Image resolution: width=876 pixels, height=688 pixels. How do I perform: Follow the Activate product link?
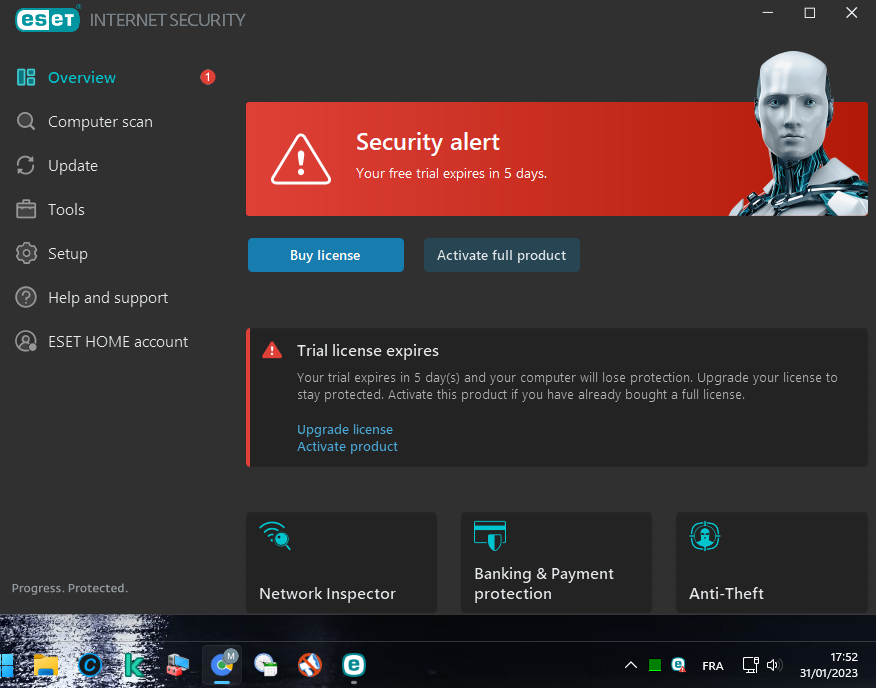click(x=347, y=447)
